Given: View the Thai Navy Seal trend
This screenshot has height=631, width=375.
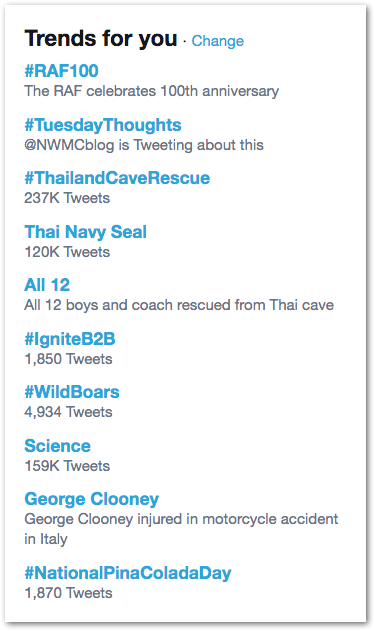Looking at the screenshot, I should tap(85, 232).
